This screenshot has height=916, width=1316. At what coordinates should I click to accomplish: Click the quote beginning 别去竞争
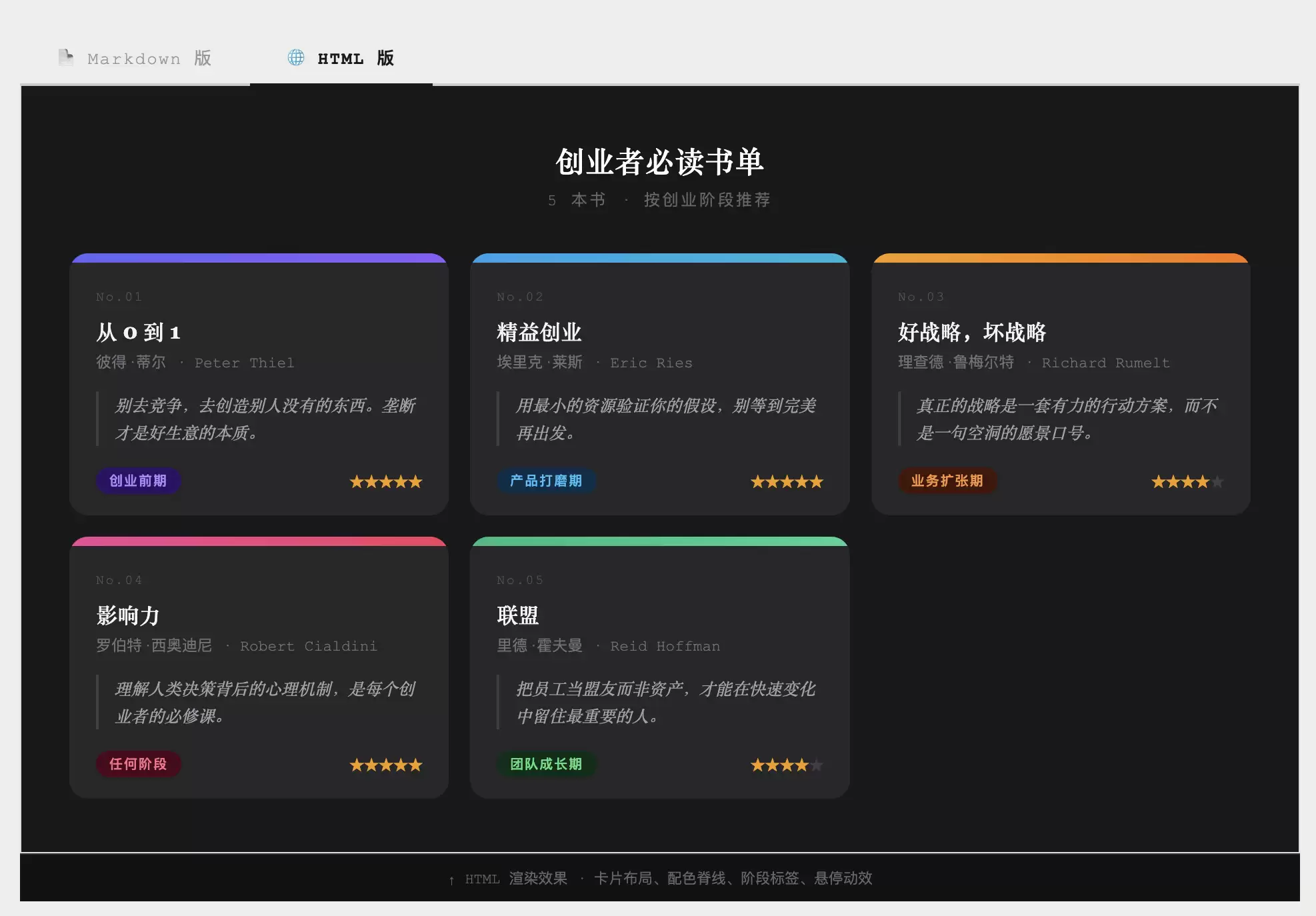coord(265,419)
